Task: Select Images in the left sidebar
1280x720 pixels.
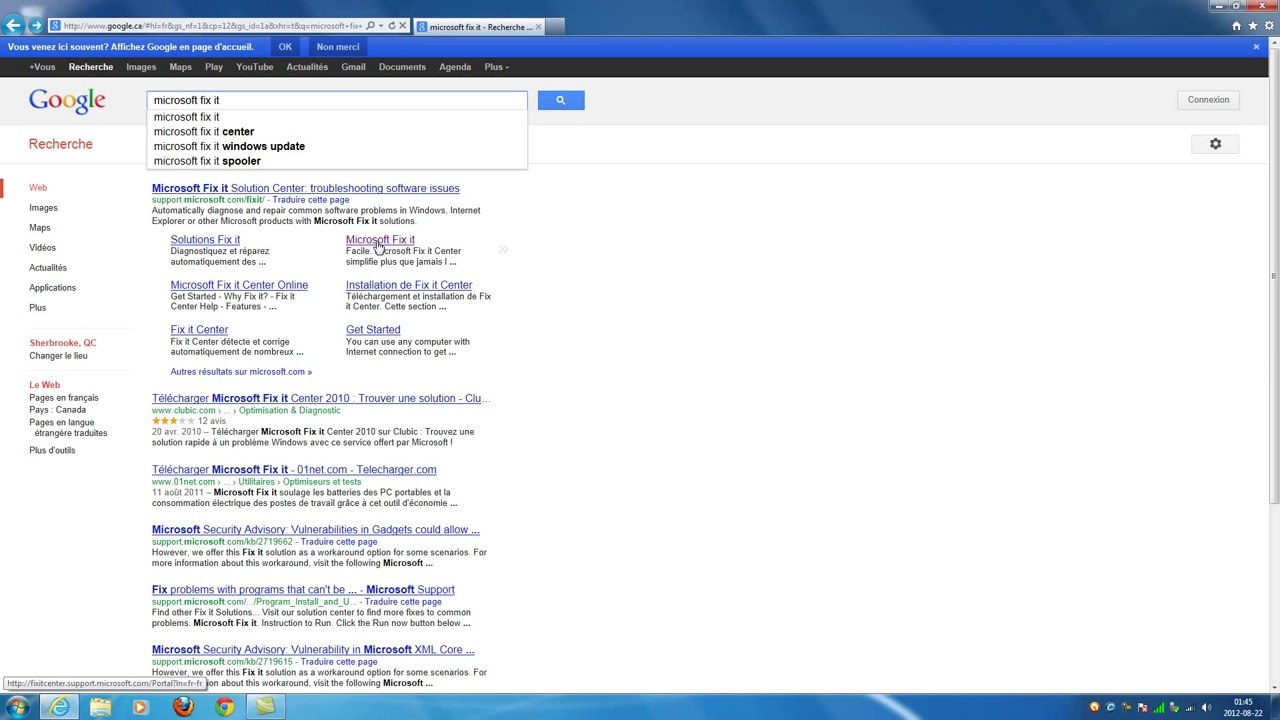Action: tap(43, 208)
